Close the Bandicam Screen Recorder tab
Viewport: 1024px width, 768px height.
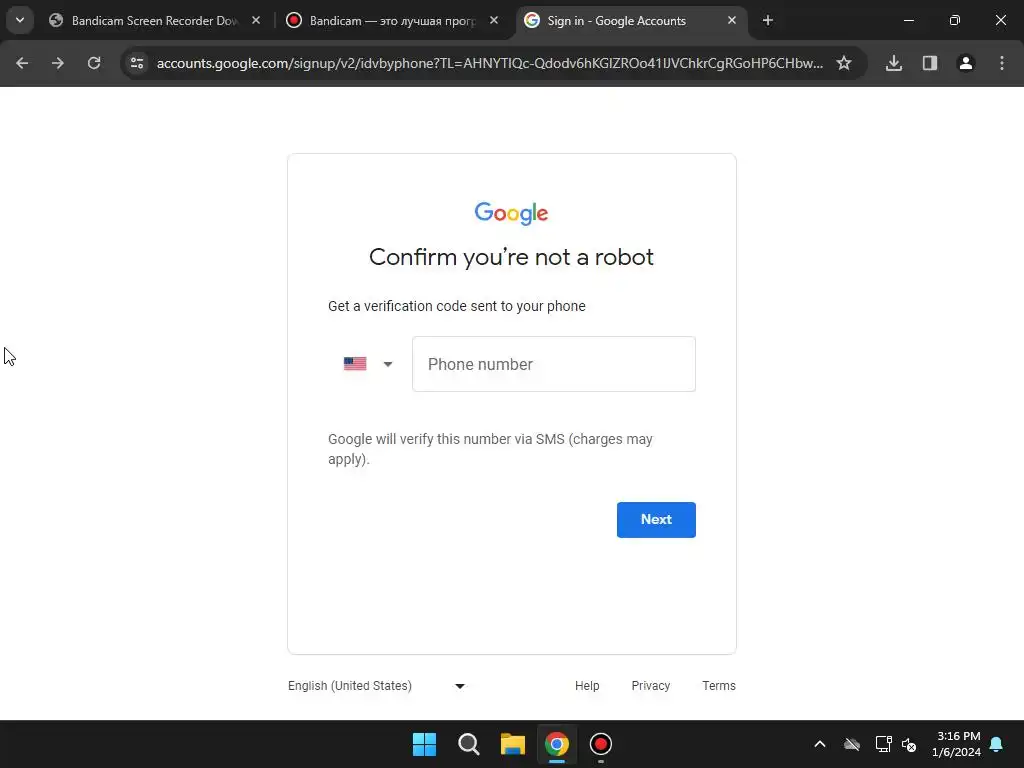coord(256,21)
